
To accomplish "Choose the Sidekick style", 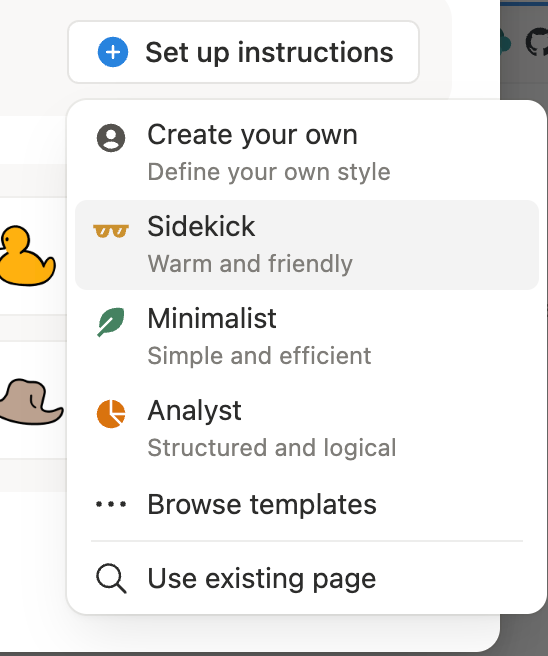I will pyautogui.click(x=307, y=245).
